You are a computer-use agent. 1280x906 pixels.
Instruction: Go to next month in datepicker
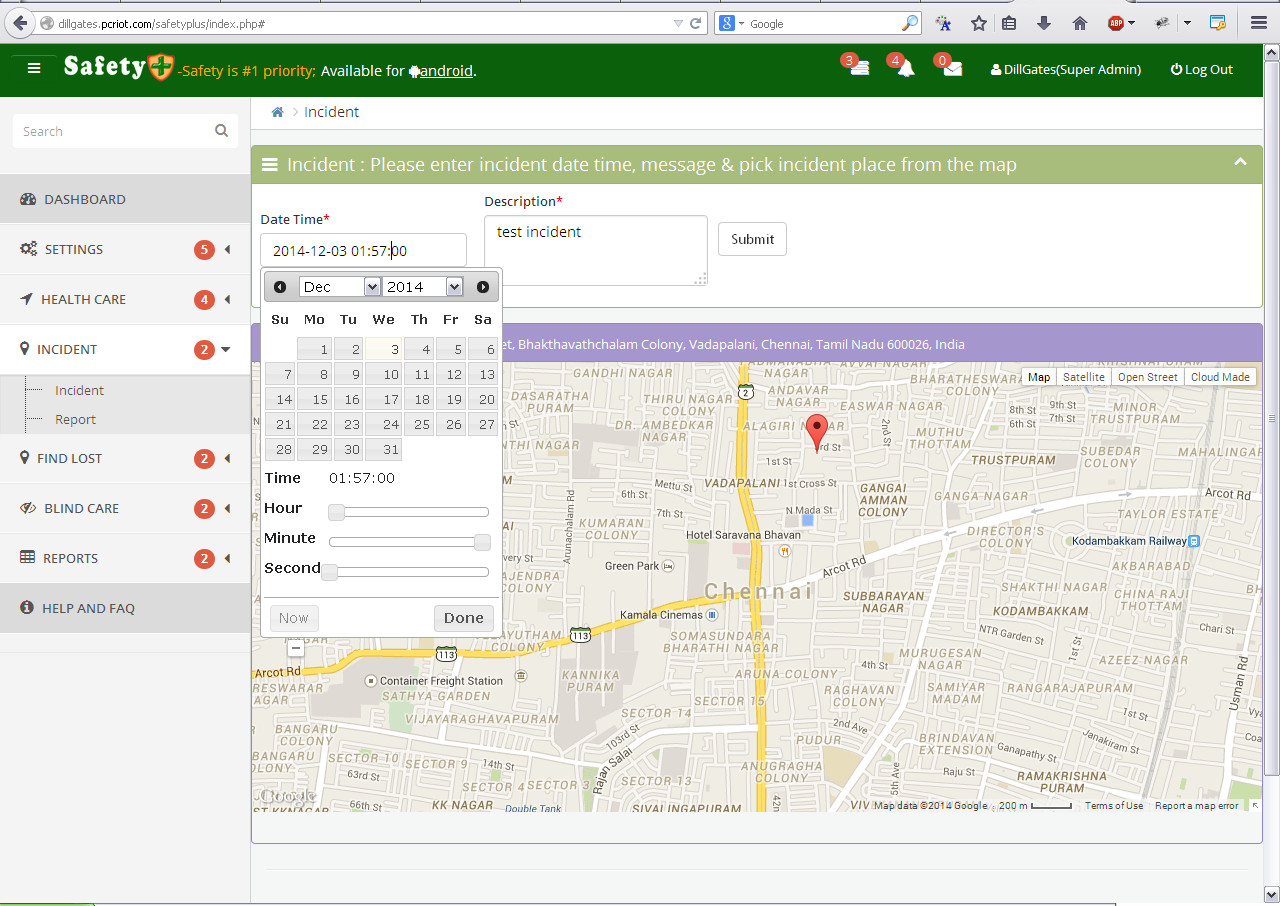tap(483, 287)
